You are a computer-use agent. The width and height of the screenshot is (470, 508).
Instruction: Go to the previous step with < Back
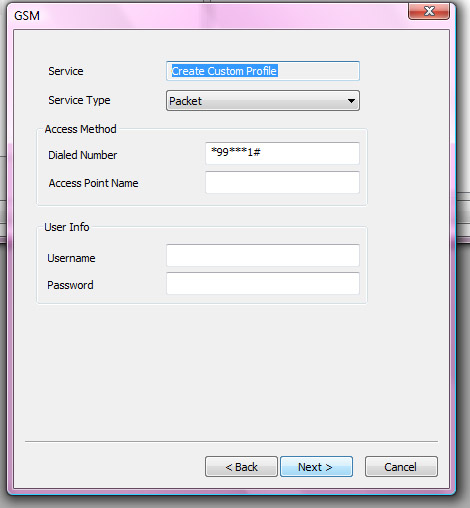click(x=241, y=467)
